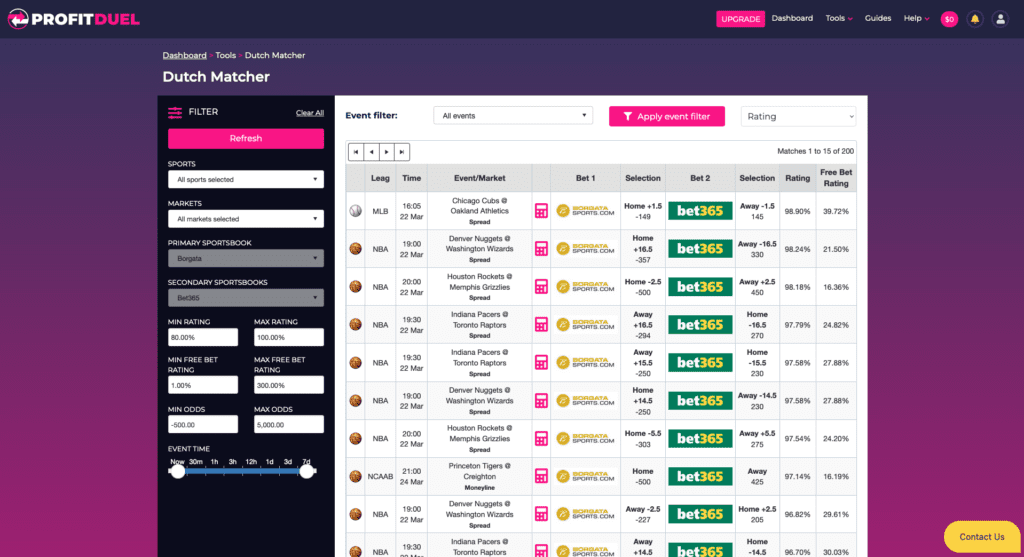Image resolution: width=1024 pixels, height=557 pixels.
Task: Click basketball icon in NCAAB row
Action: point(355,476)
